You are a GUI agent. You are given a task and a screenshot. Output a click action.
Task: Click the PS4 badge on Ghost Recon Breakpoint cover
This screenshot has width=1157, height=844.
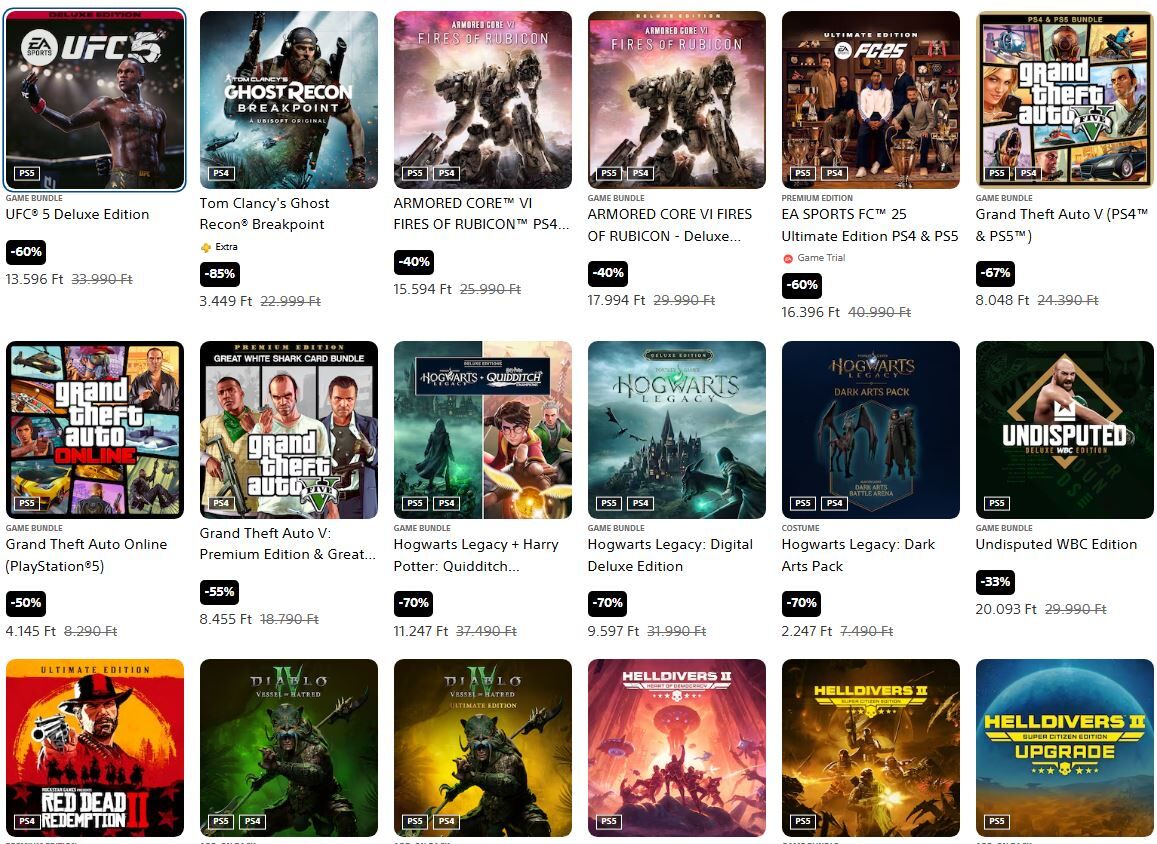[x=221, y=173]
